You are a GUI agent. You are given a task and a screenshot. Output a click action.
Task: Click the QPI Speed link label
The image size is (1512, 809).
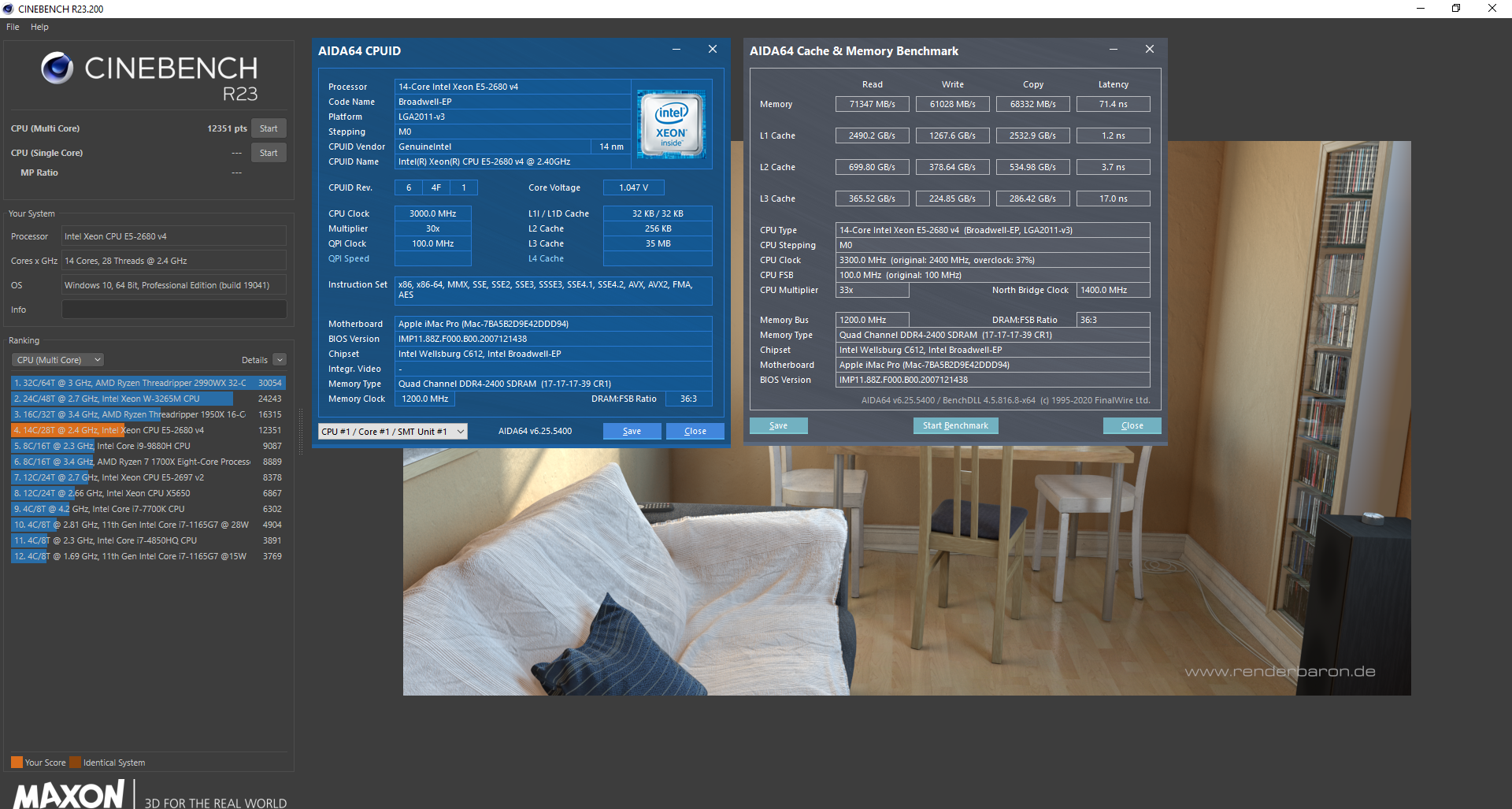pos(349,258)
